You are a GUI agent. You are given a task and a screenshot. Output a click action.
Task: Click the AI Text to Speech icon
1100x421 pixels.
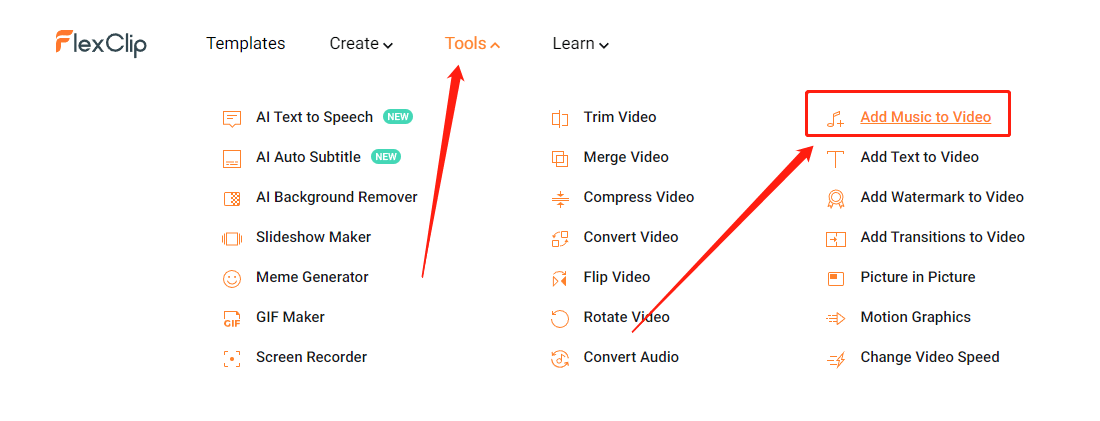(x=232, y=119)
